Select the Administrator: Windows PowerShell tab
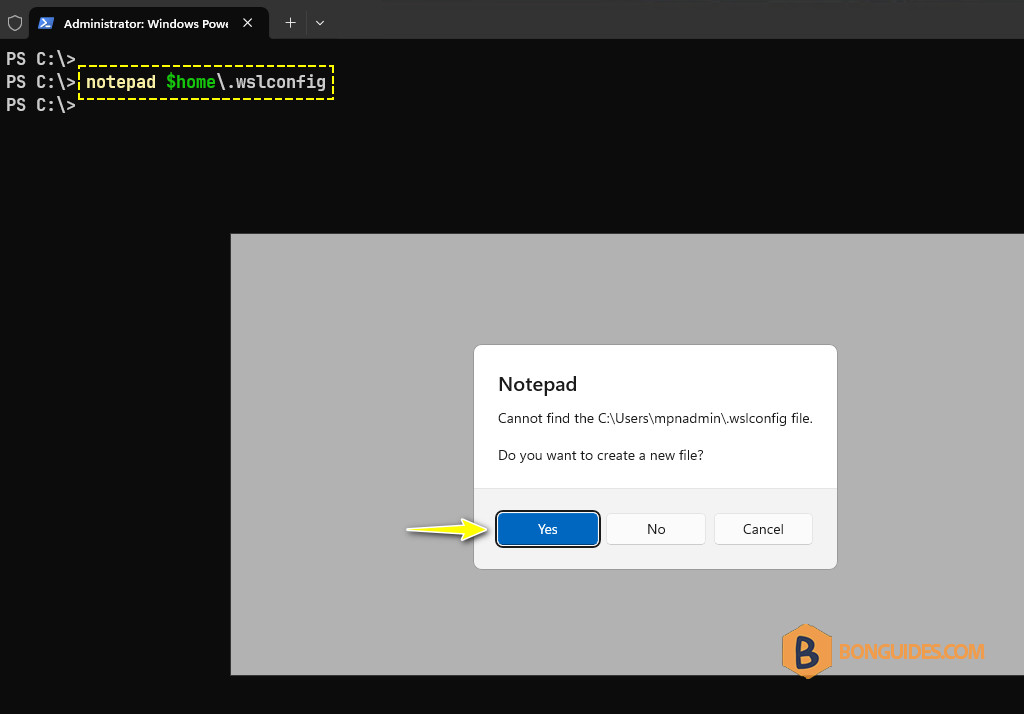1024x714 pixels. click(149, 23)
